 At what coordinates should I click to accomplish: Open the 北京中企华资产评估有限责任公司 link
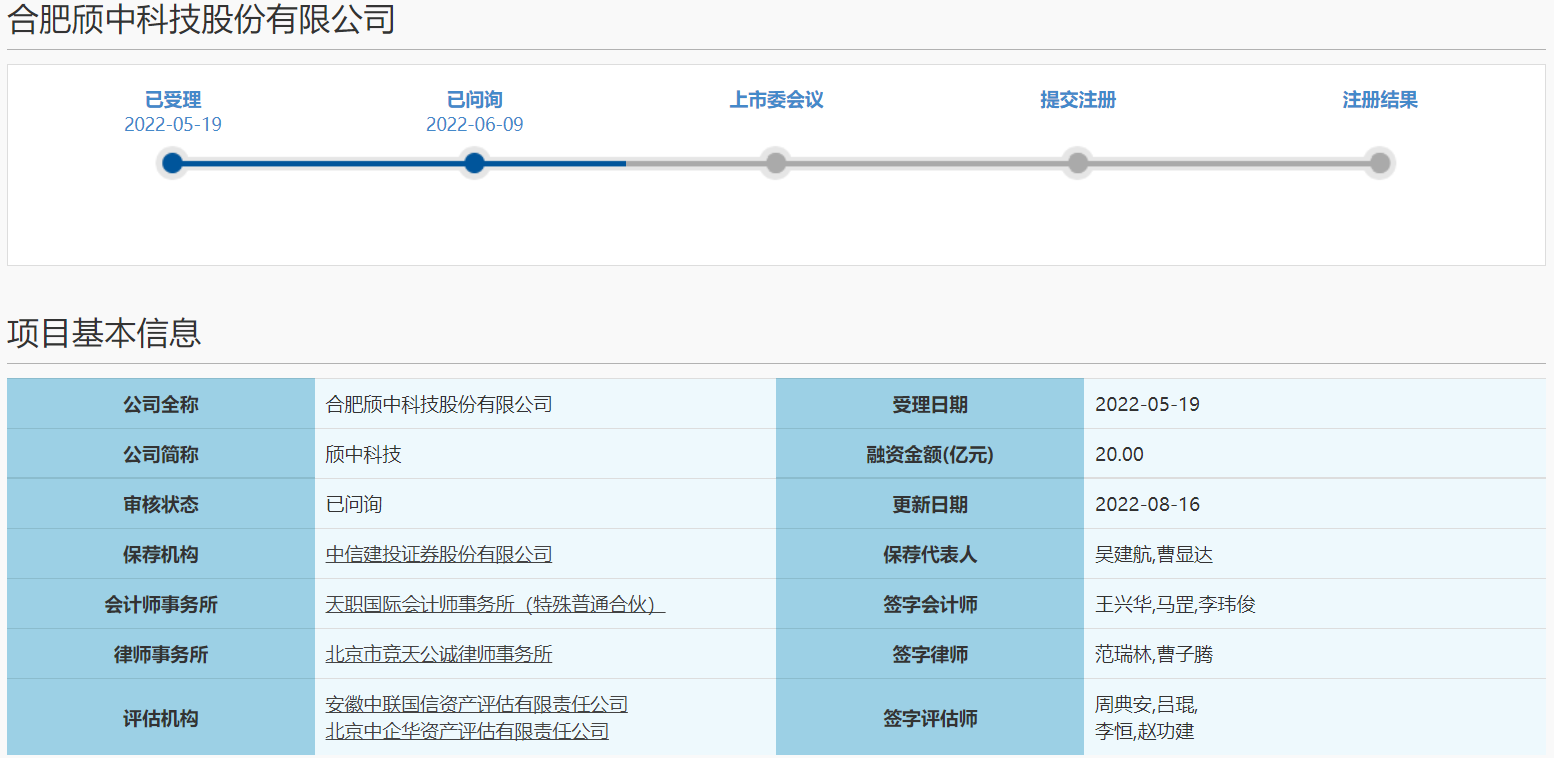coord(467,731)
